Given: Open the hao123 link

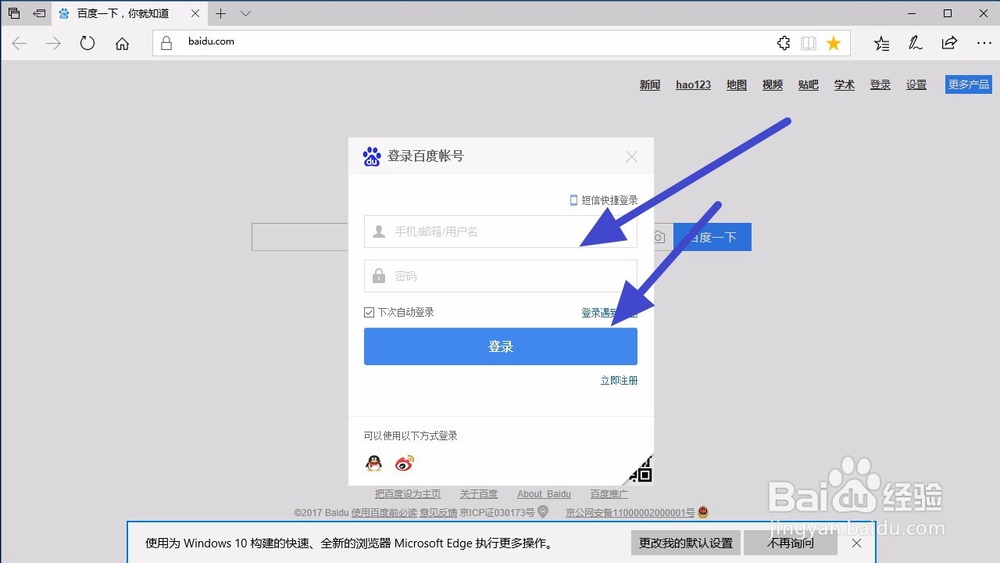Looking at the screenshot, I should 693,85.
